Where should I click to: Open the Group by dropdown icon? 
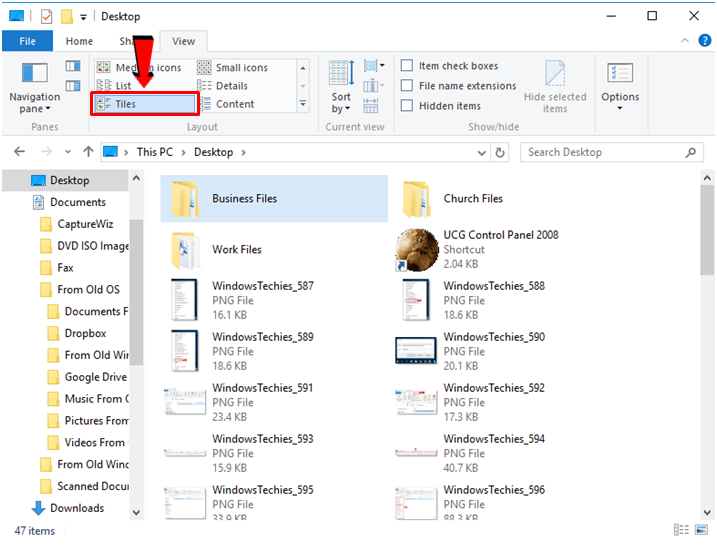pyautogui.click(x=374, y=66)
